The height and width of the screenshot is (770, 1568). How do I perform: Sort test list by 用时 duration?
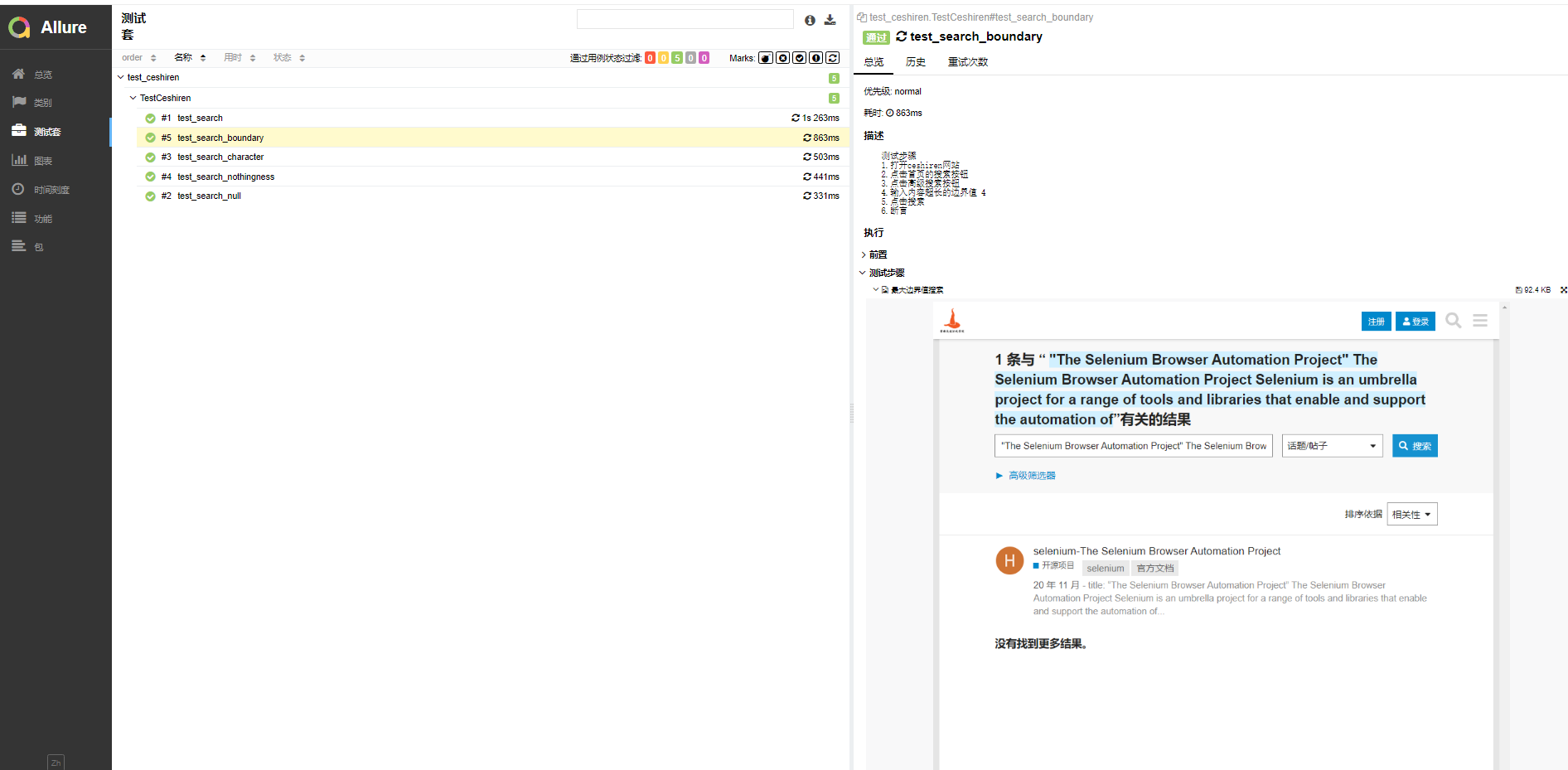point(240,58)
